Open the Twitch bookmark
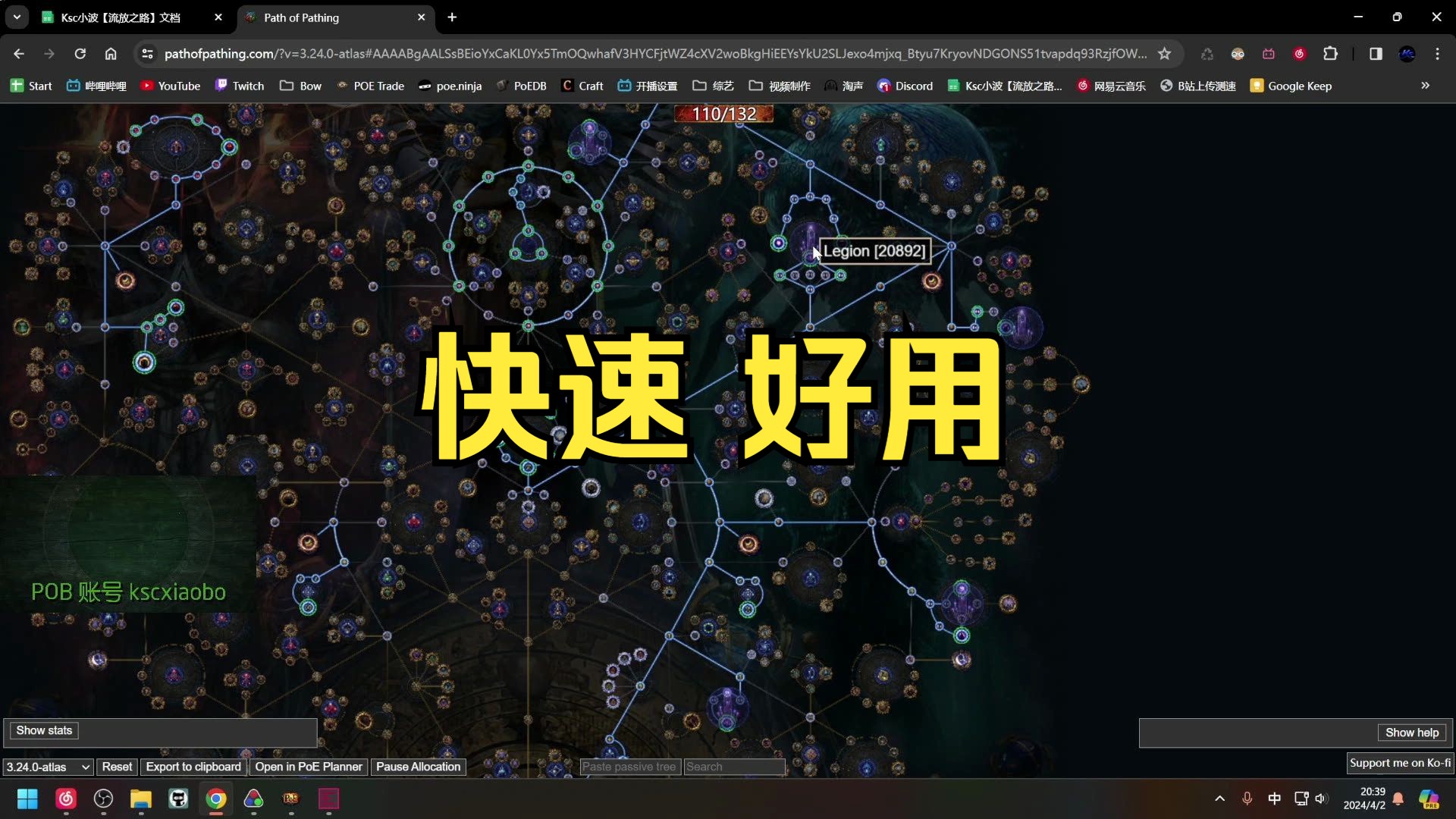This screenshot has width=1456, height=819. [x=240, y=86]
